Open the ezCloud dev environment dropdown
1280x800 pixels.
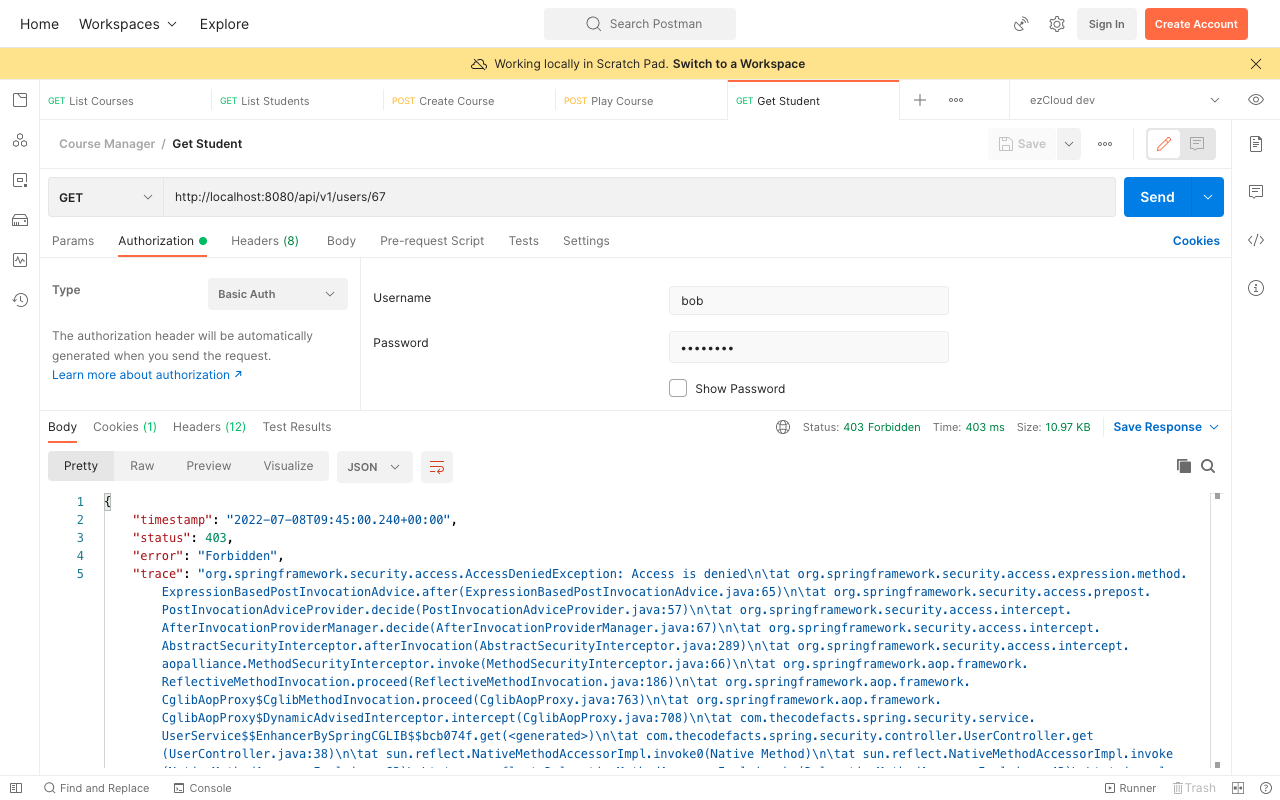1124,100
